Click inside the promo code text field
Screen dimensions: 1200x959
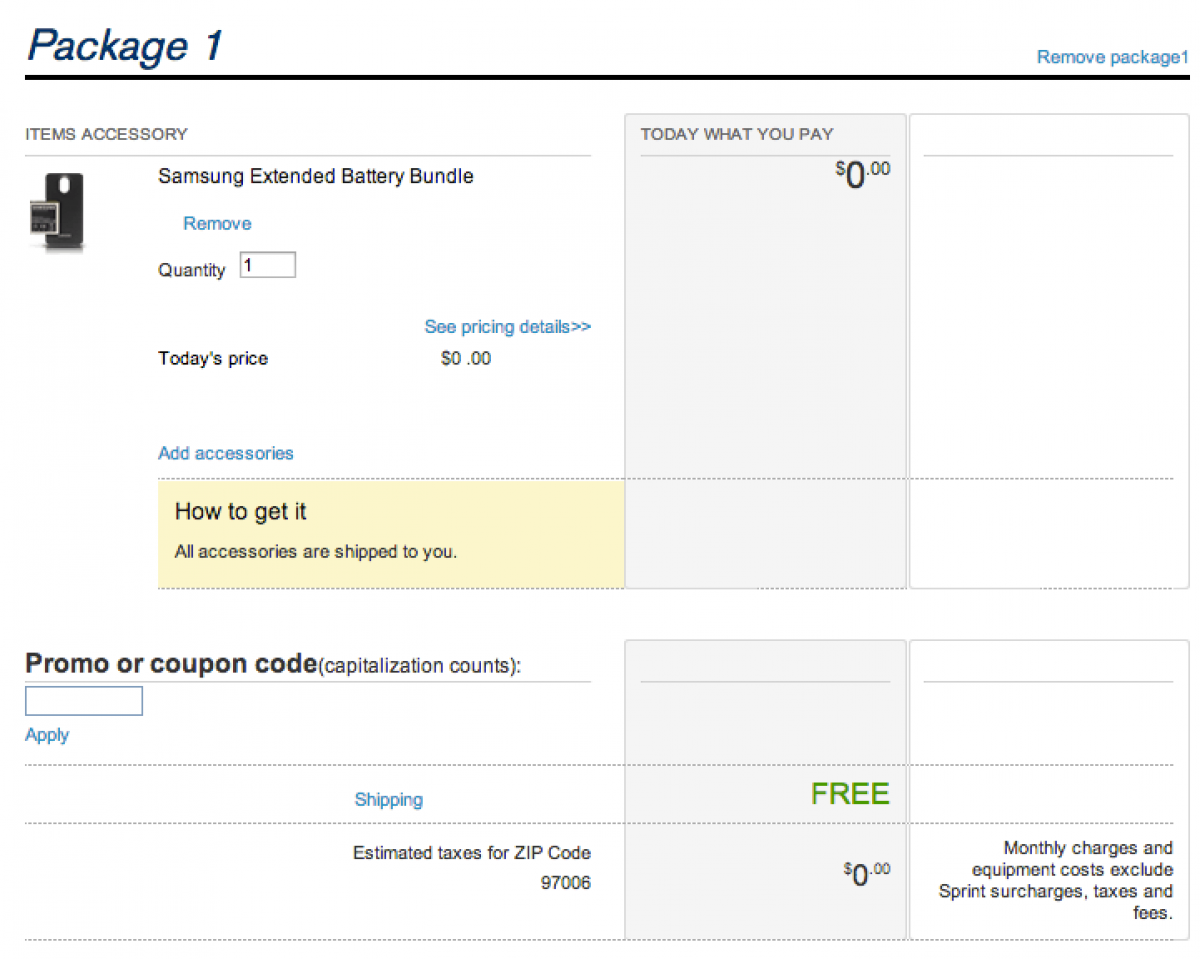coord(84,701)
